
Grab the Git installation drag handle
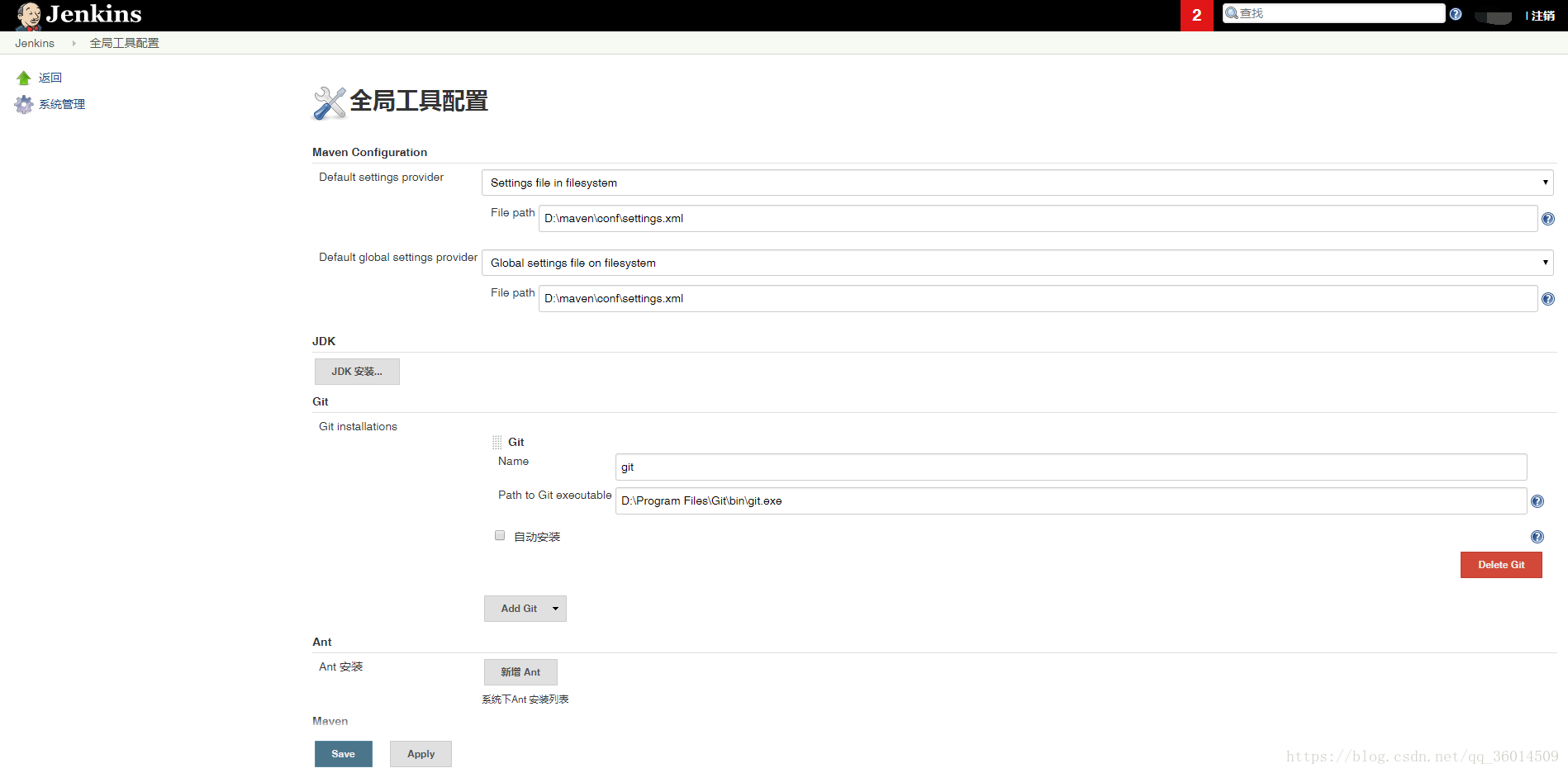[x=497, y=443]
